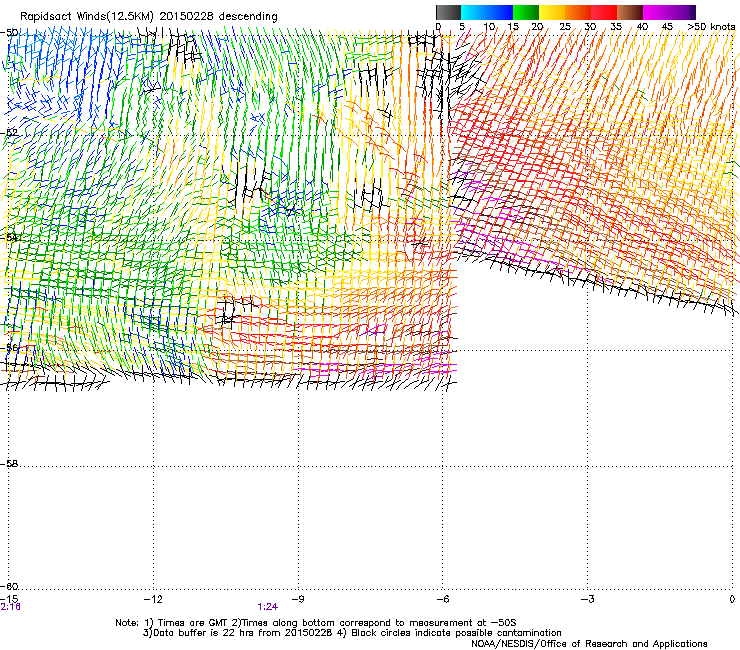
Task: Click the '-15' longitude axis label
Action: click(x=9, y=599)
